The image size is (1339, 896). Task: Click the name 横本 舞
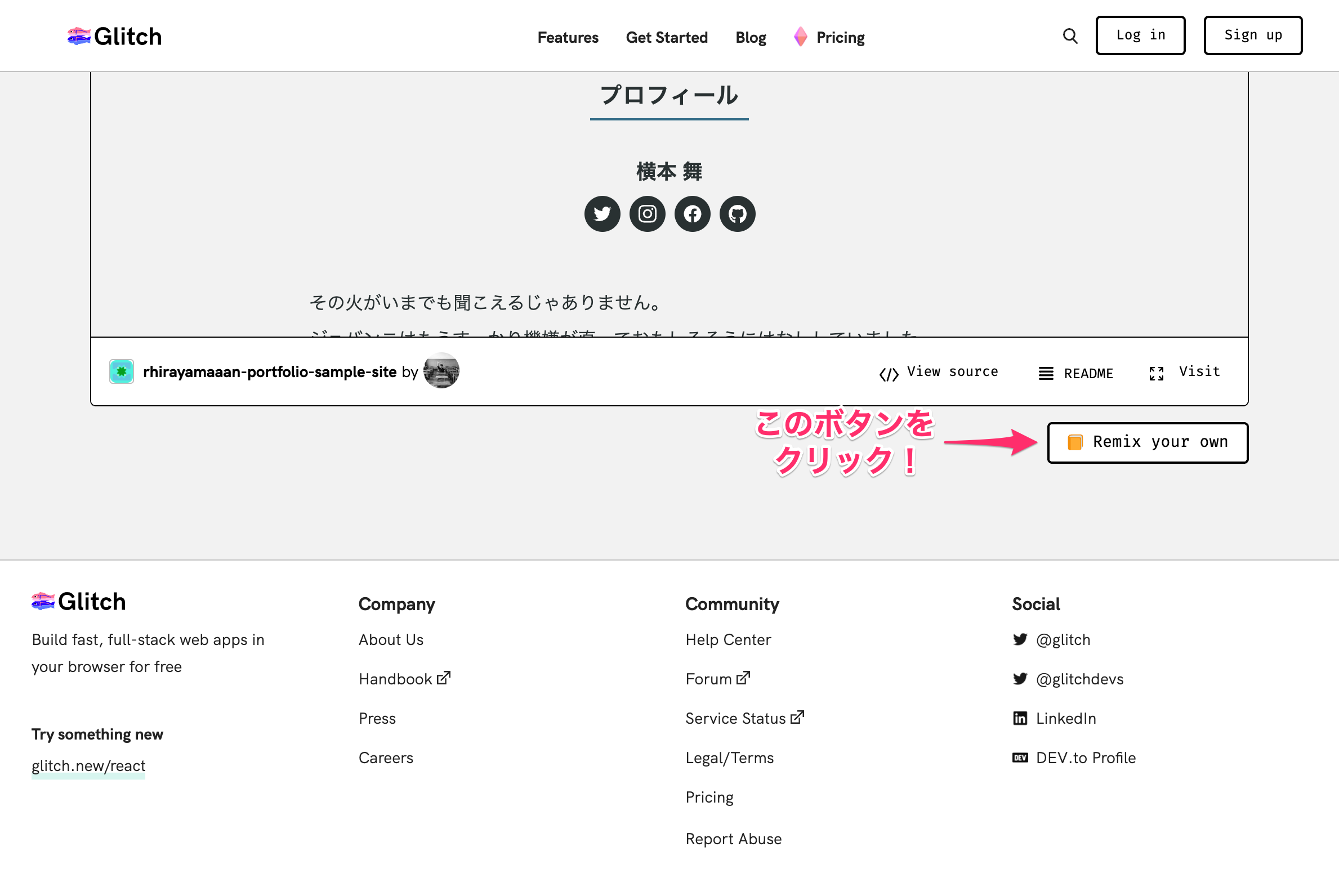(669, 171)
